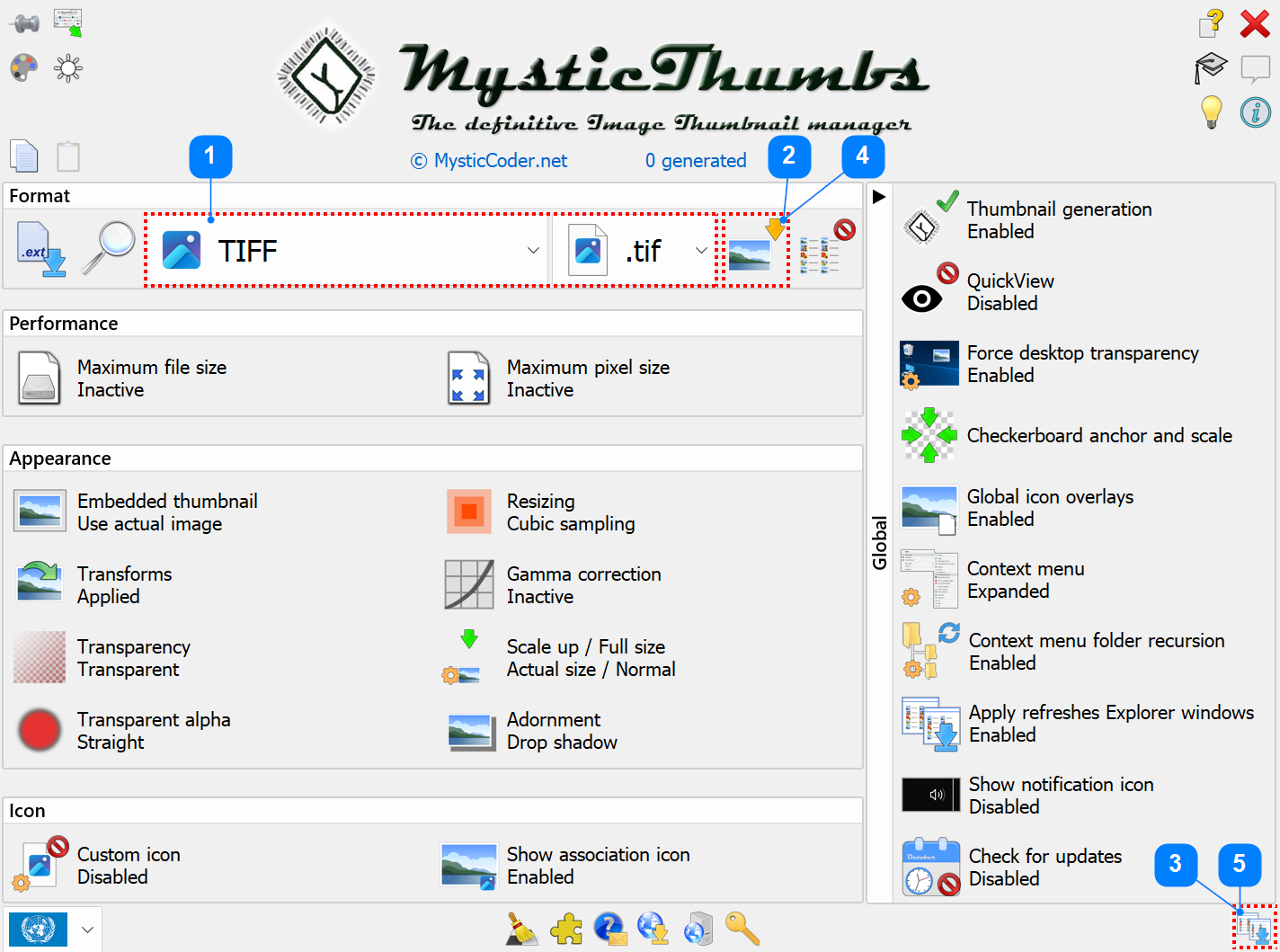Change the Transparency Transparent setting
Viewport: 1280px width, 952px height.
coord(102,658)
